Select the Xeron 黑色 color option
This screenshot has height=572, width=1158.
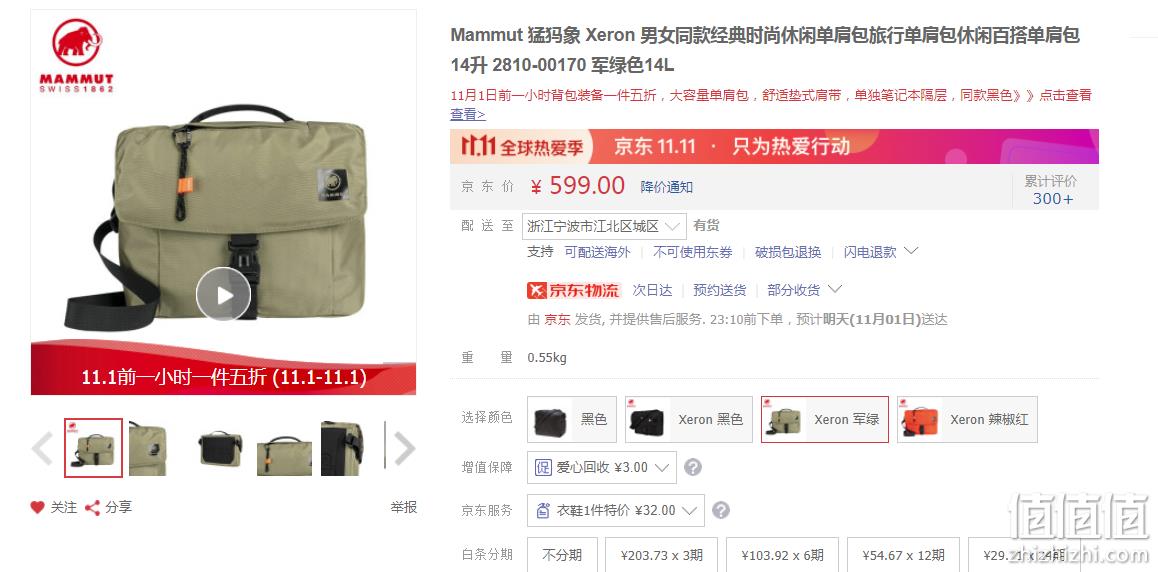click(x=688, y=419)
